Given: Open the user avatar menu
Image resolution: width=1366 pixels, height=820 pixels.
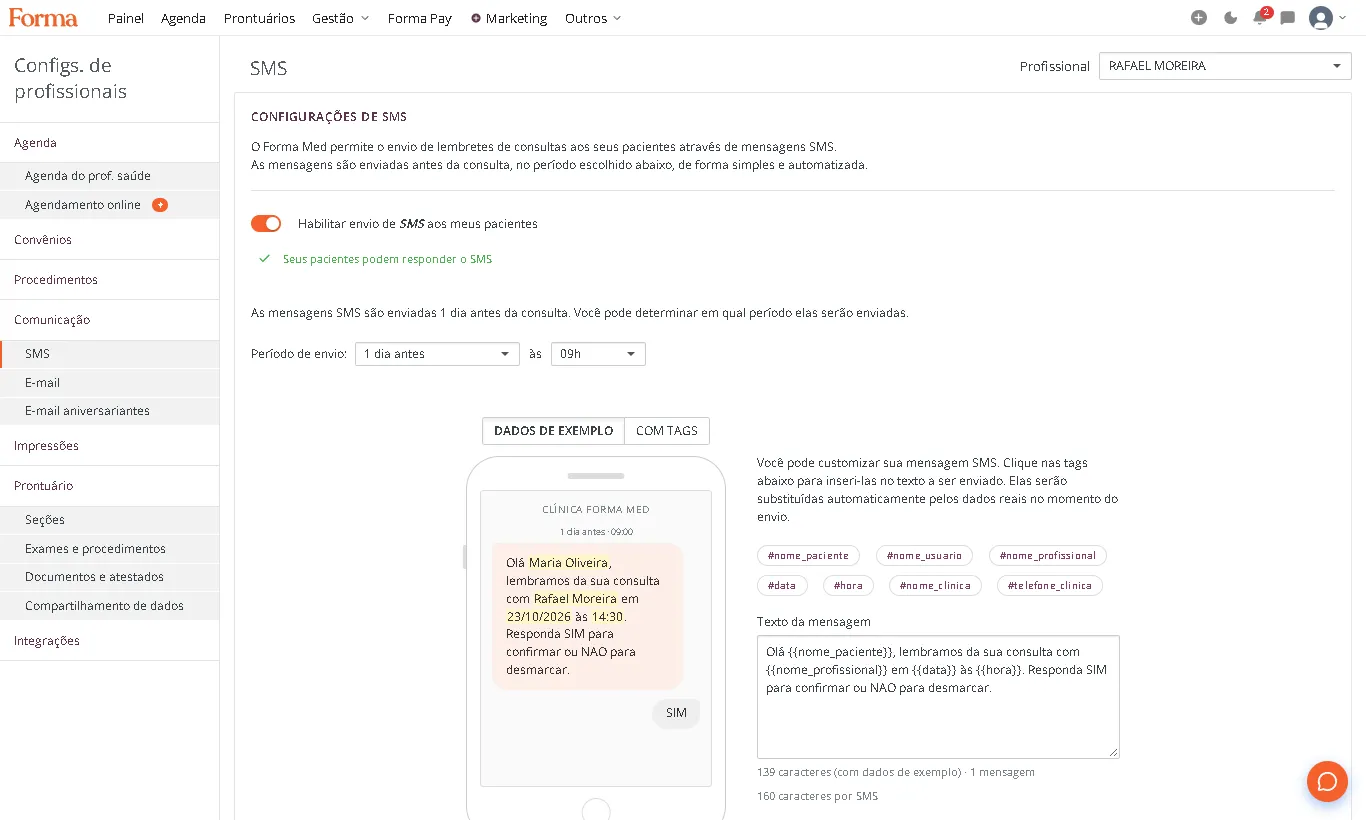Looking at the screenshot, I should [x=1327, y=18].
